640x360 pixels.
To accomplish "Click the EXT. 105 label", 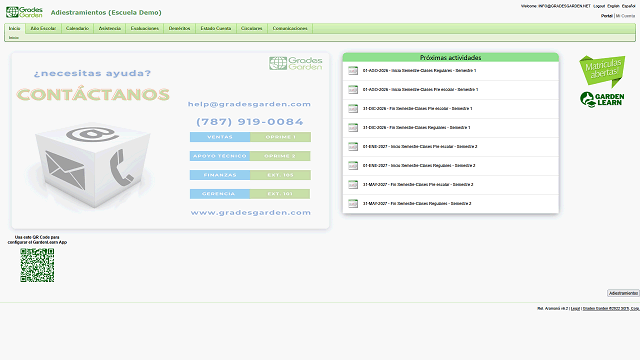I will [x=280, y=175].
